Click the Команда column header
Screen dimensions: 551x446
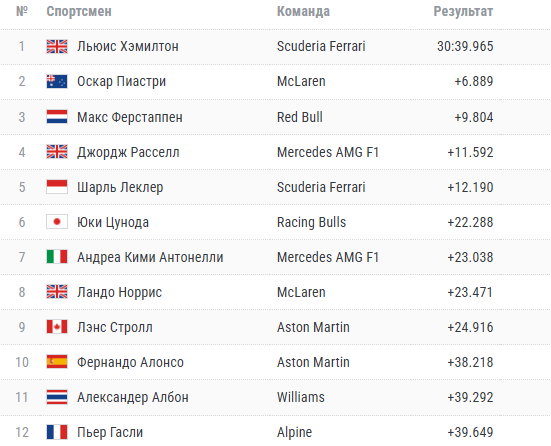pos(303,12)
